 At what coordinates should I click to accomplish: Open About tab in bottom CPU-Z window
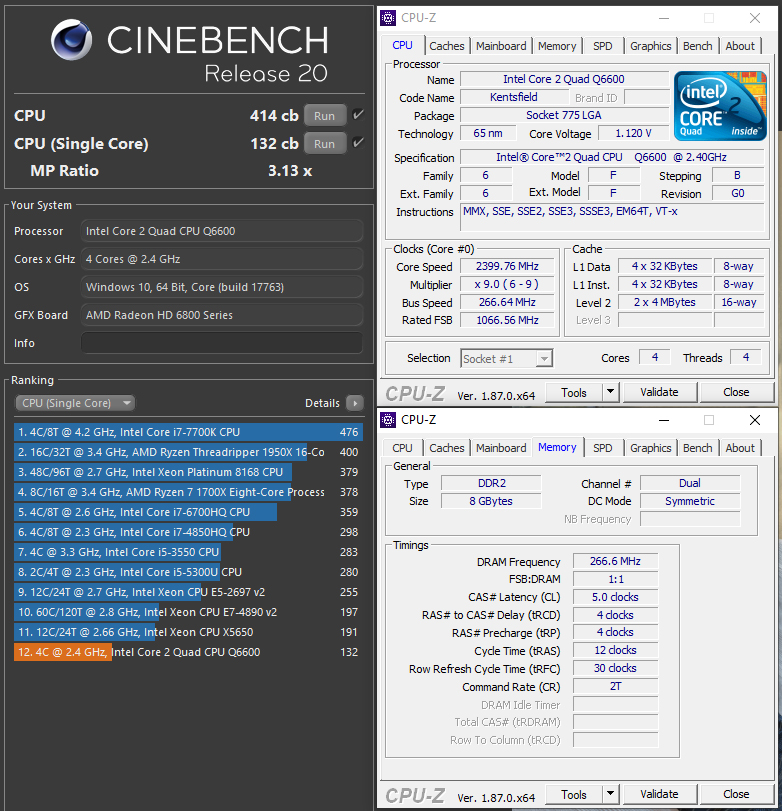740,448
